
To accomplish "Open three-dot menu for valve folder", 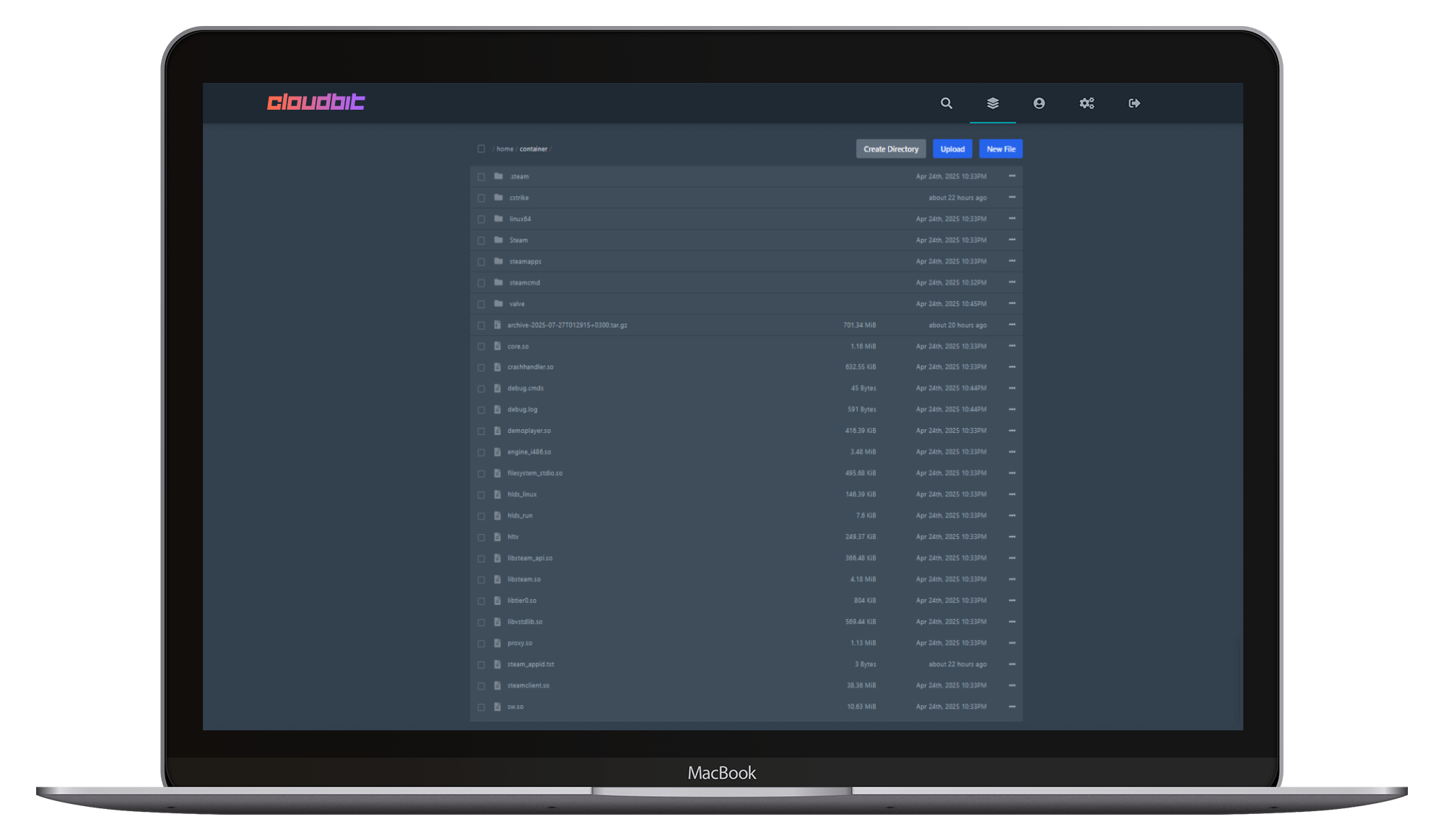I will [1012, 304].
